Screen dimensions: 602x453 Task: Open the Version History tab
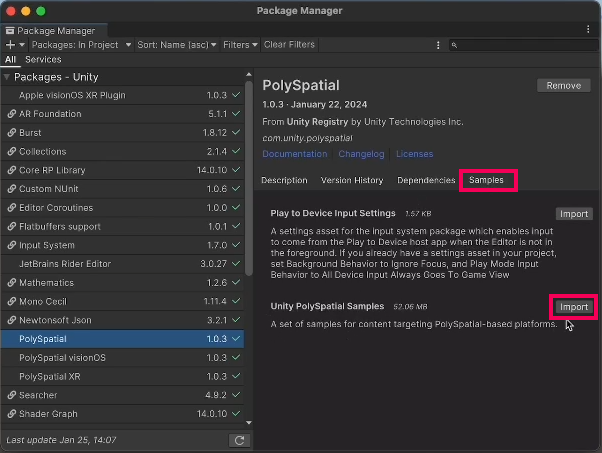(x=351, y=181)
